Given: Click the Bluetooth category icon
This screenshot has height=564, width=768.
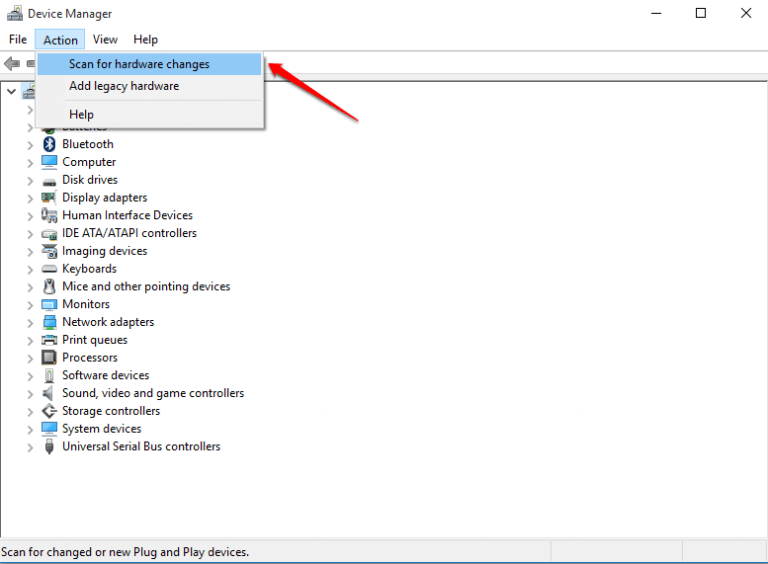Looking at the screenshot, I should pyautogui.click(x=49, y=144).
